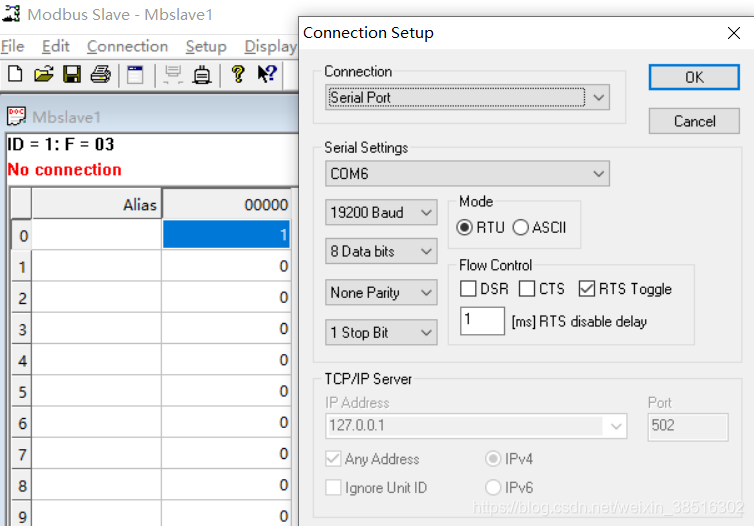
Task: Open the None Parity dropdown
Action: [381, 292]
